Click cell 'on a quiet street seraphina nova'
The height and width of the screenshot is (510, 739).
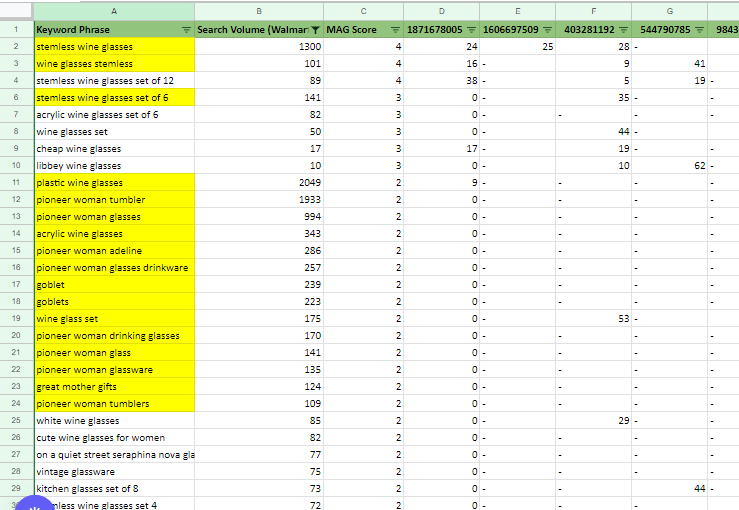(x=114, y=454)
